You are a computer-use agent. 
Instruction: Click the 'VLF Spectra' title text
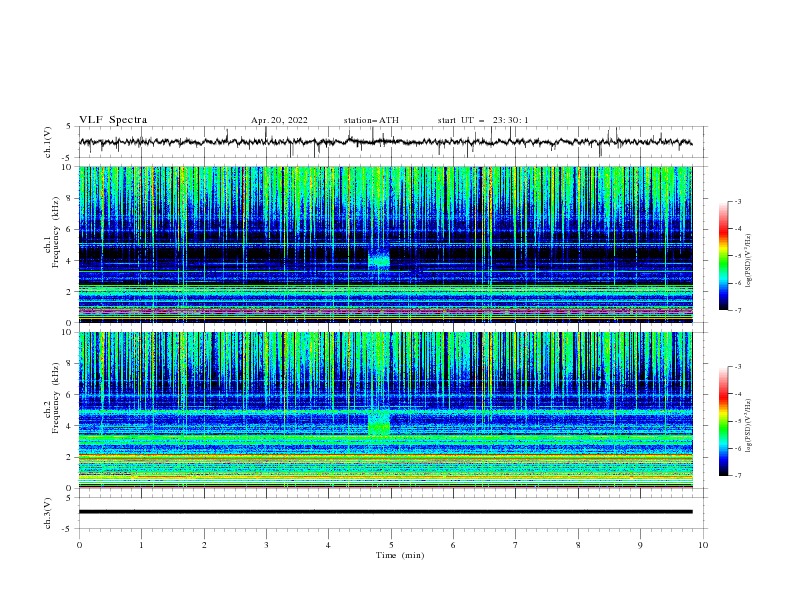113,120
